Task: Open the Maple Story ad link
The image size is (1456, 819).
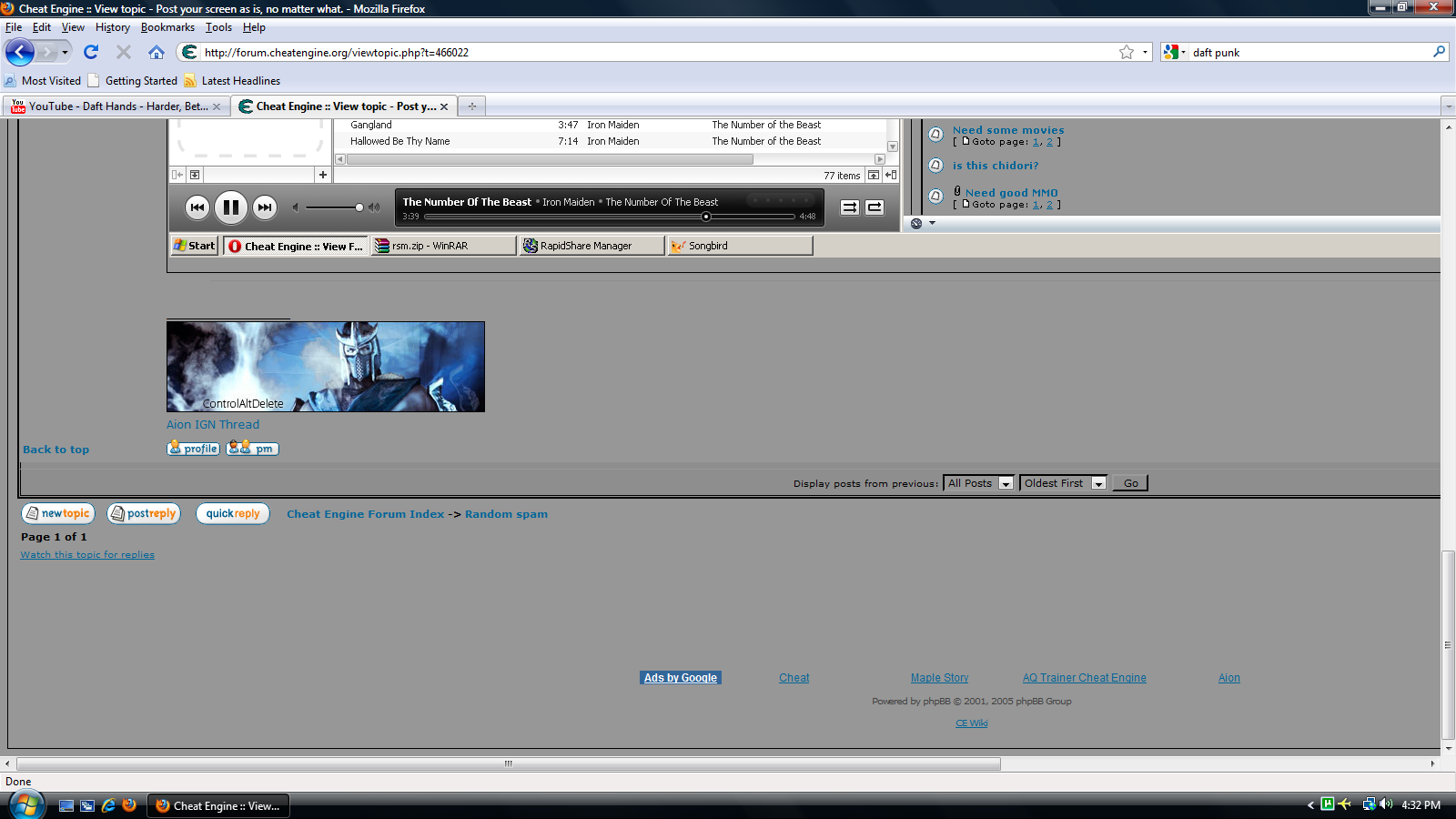Action: 939,678
